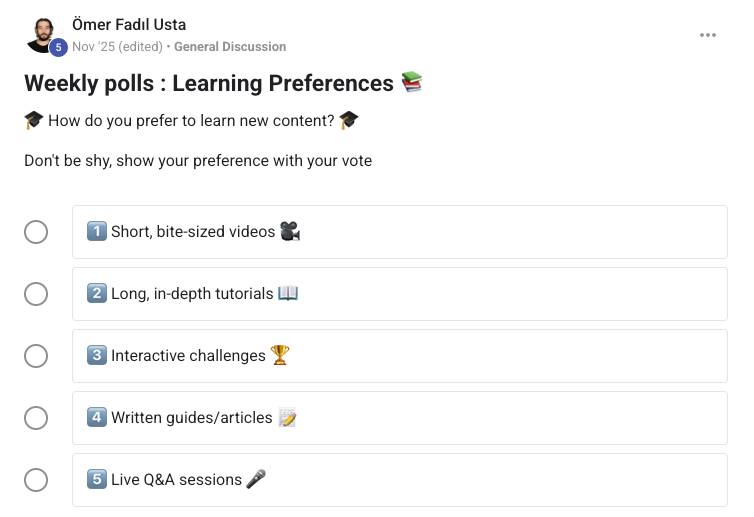Click the books emoji in the poll title
The image size is (754, 517).
[412, 83]
